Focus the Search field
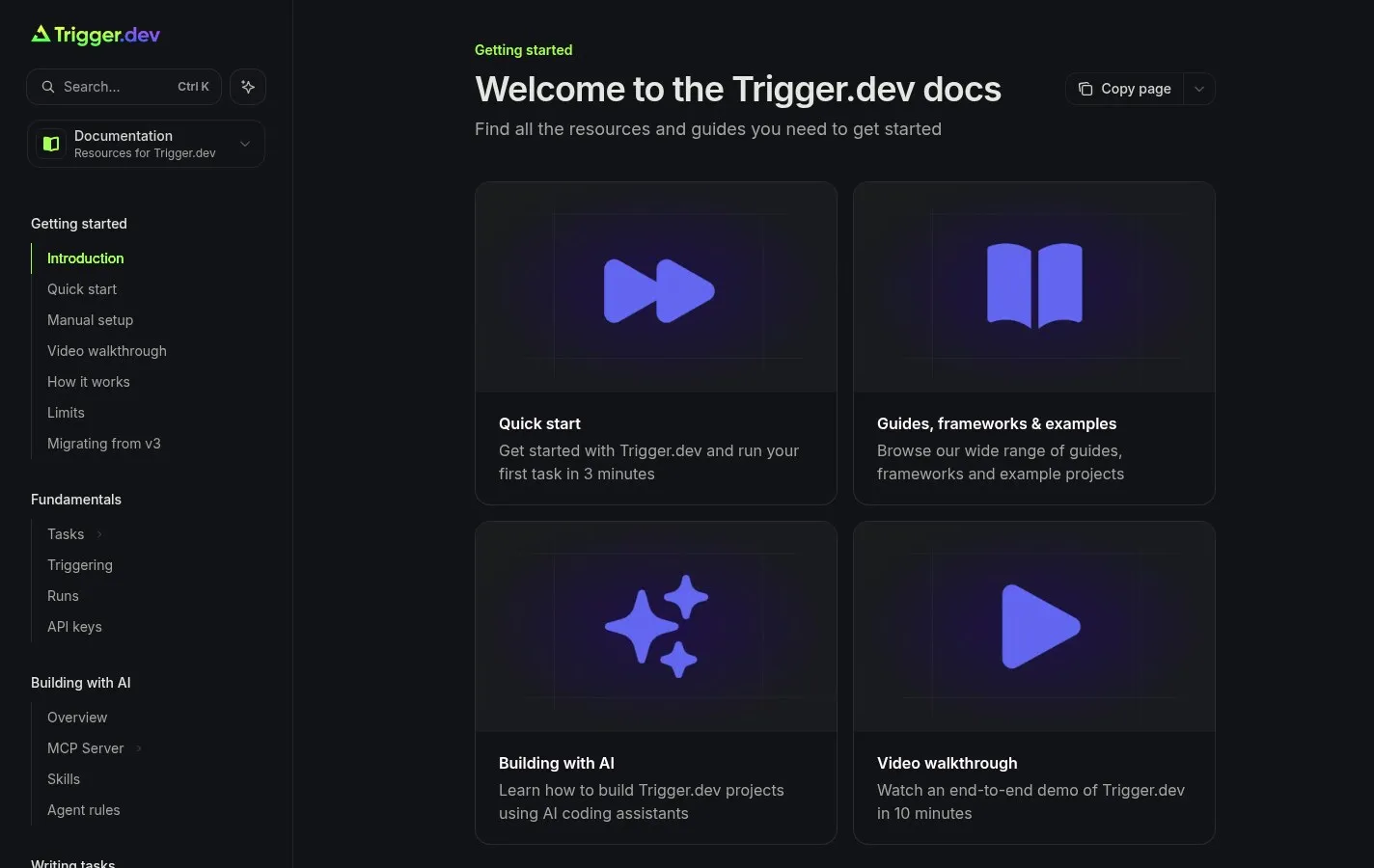 click(124, 87)
